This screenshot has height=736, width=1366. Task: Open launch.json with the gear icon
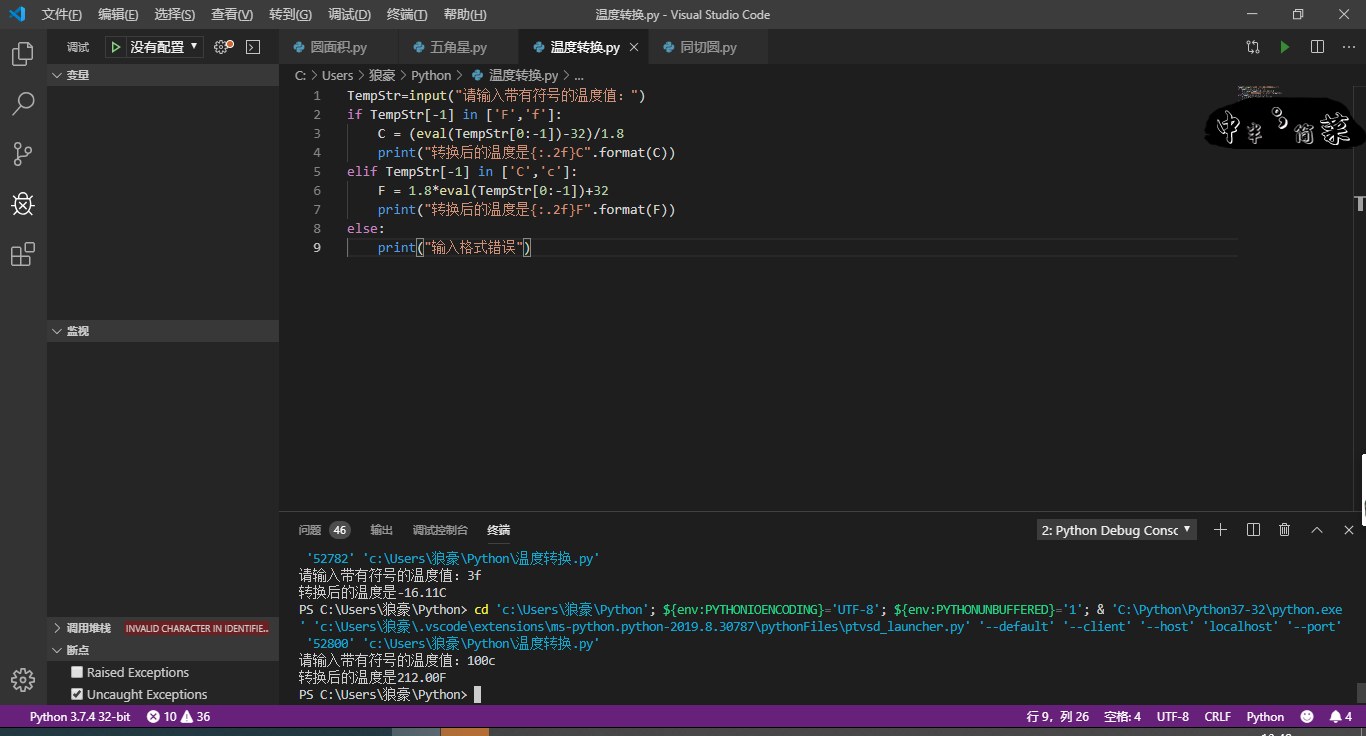(223, 47)
